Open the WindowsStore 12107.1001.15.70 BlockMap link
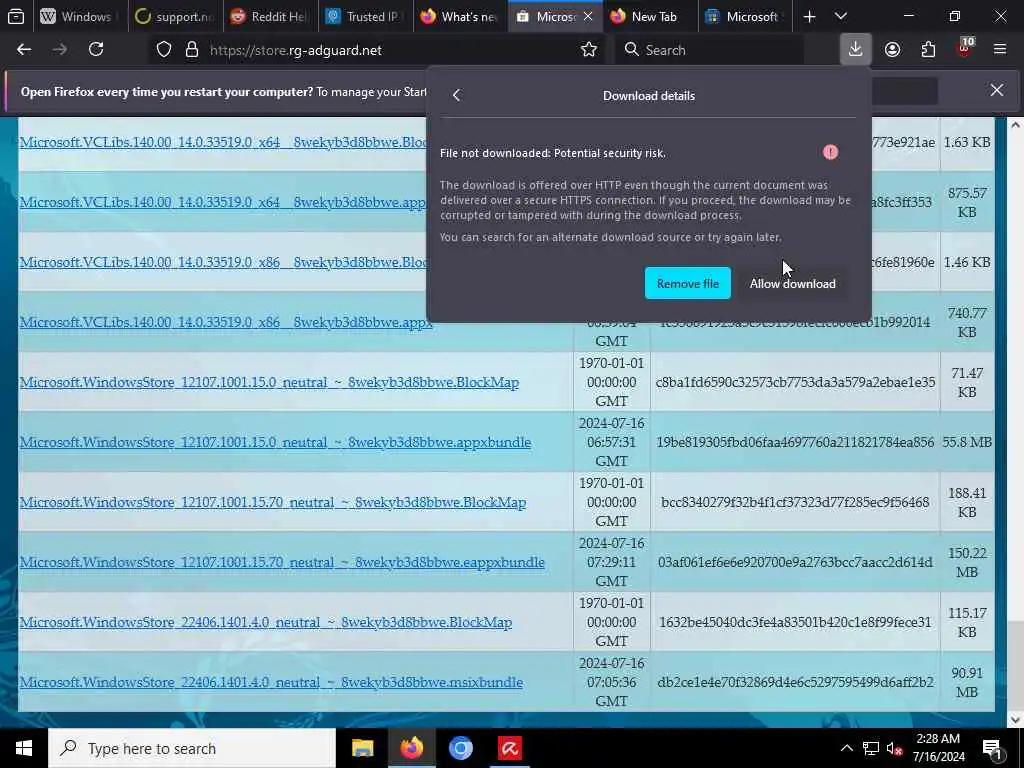The image size is (1024, 768). click(272, 502)
